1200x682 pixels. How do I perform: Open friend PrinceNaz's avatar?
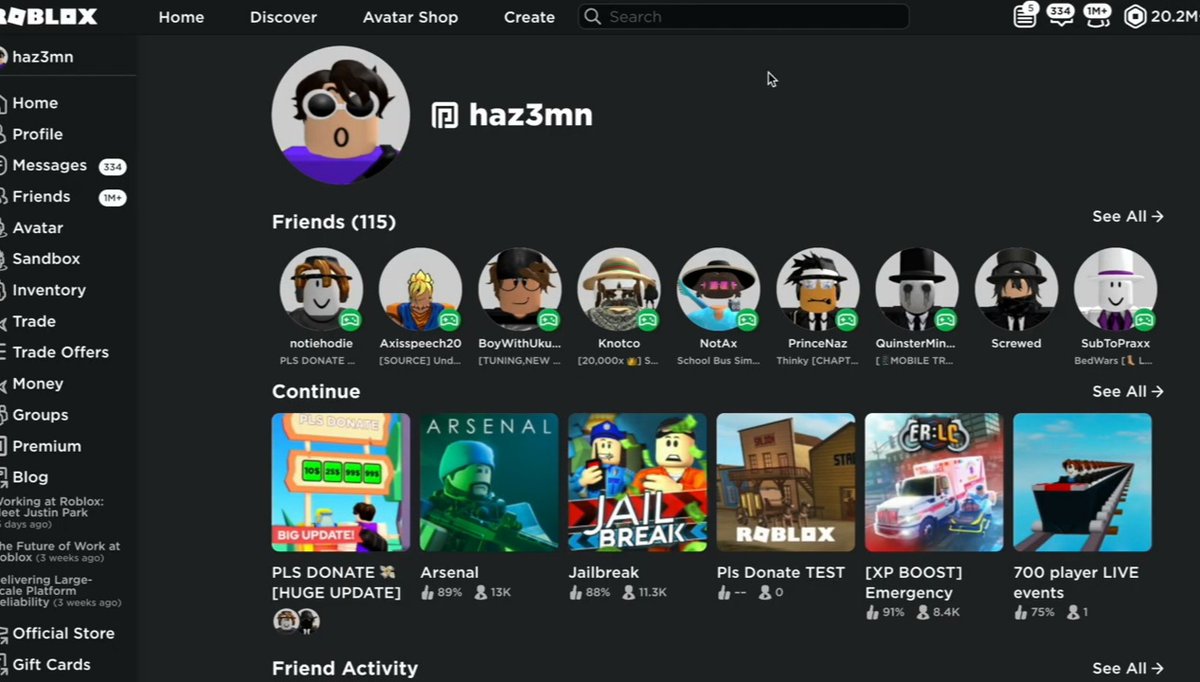818,290
